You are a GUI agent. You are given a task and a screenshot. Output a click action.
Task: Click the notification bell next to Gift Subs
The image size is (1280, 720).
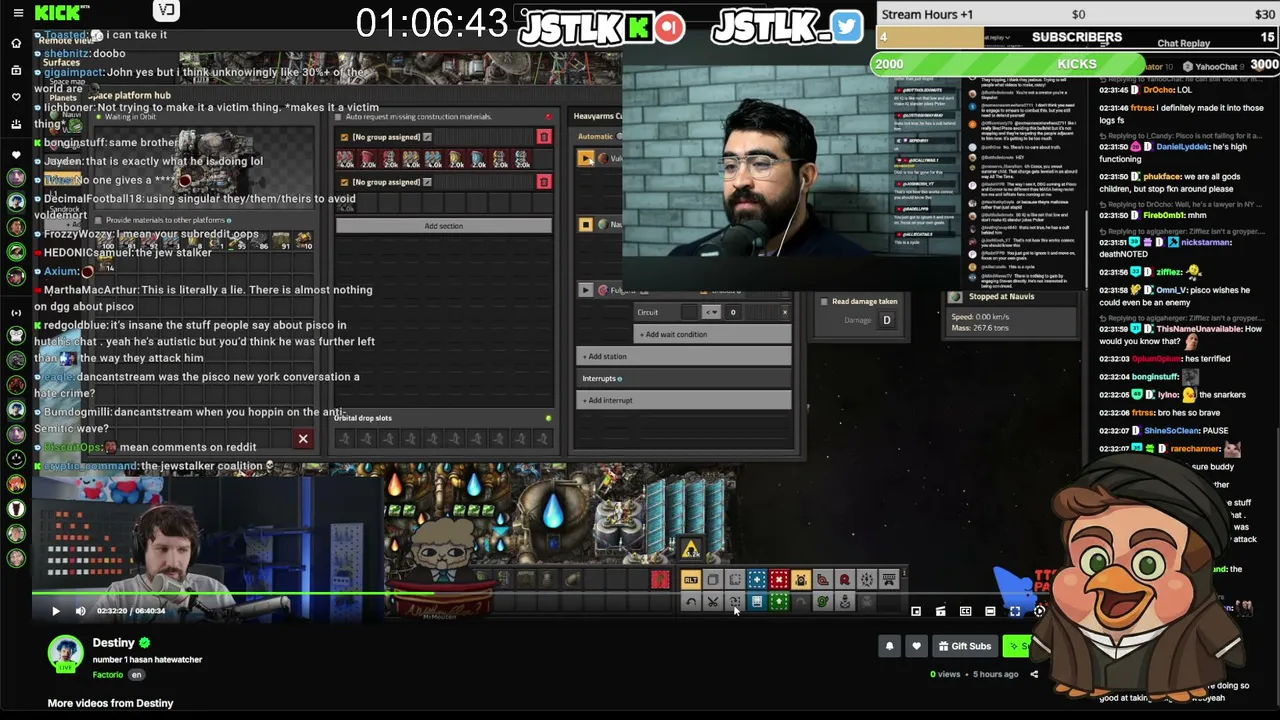coord(889,646)
